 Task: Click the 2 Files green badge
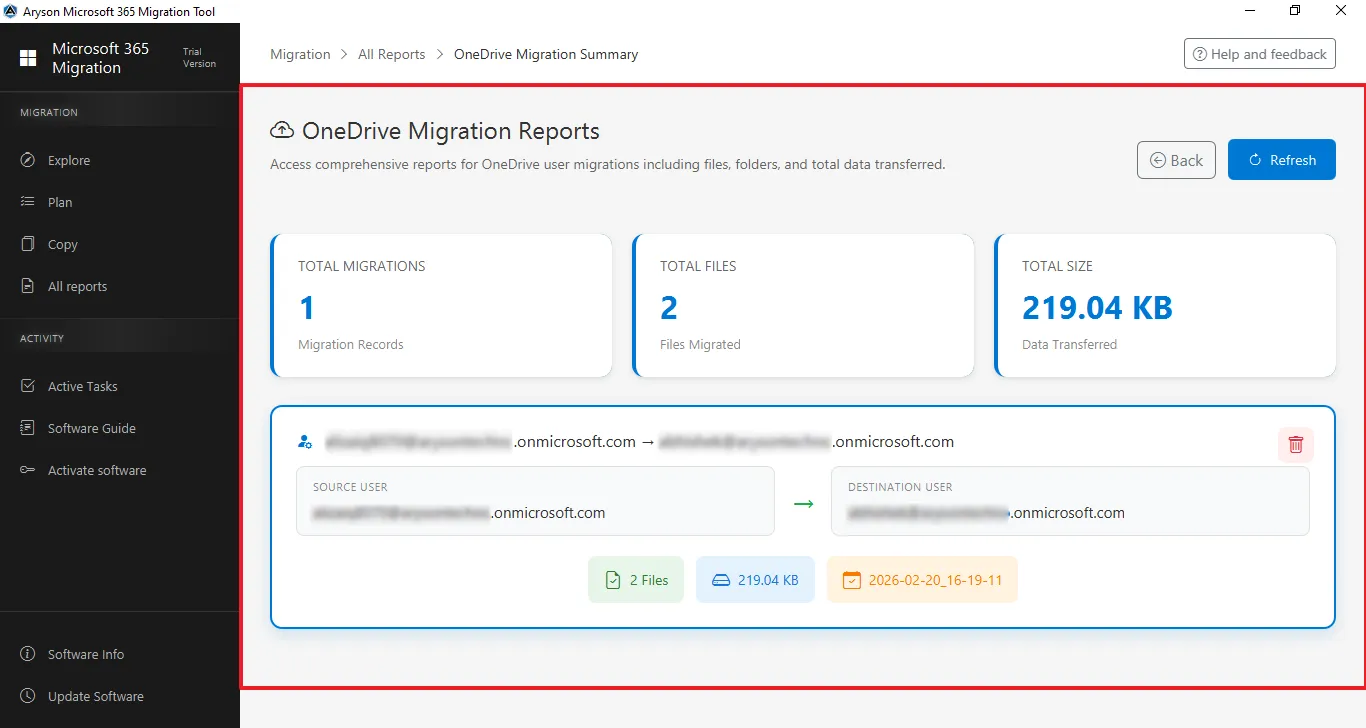click(x=636, y=580)
